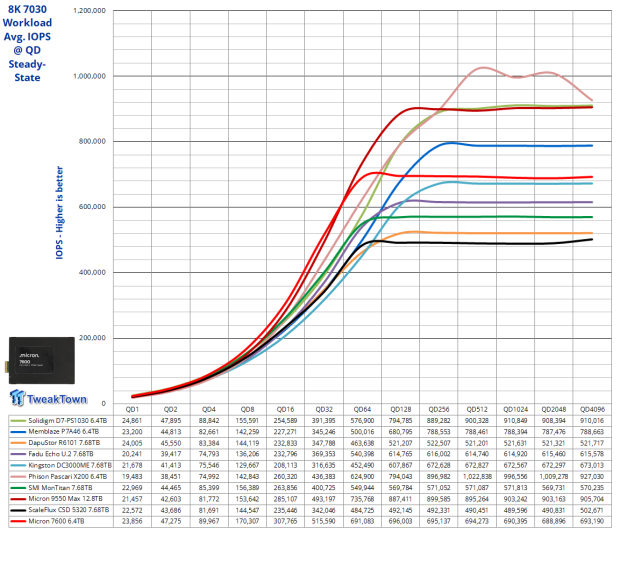Click the blue line key beside Memblaze

pos(18,432)
